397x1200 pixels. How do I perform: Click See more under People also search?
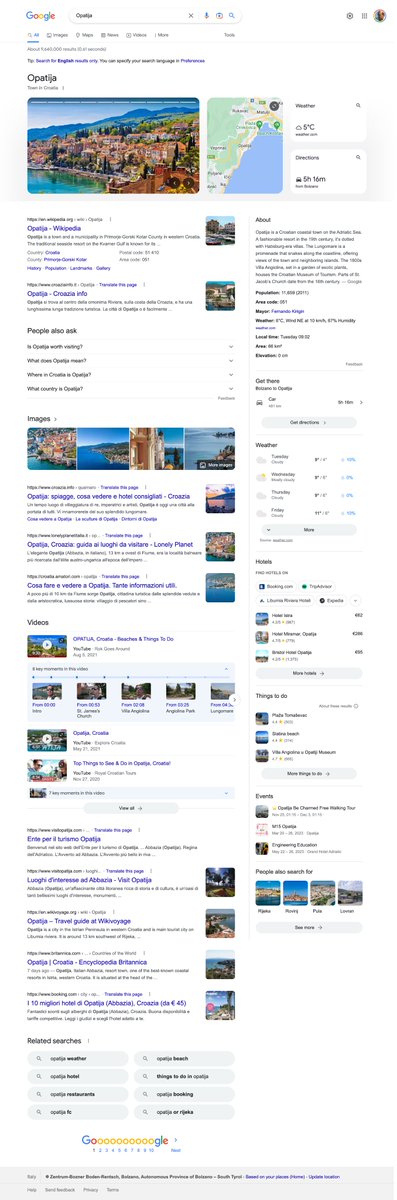(x=309, y=927)
